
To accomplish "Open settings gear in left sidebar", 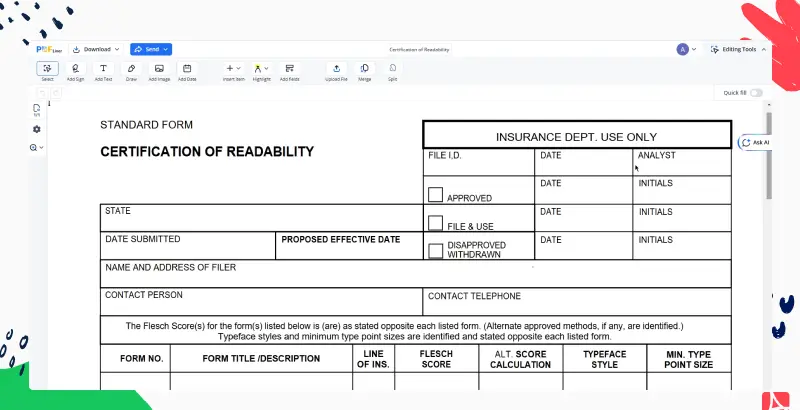I will [x=36, y=130].
